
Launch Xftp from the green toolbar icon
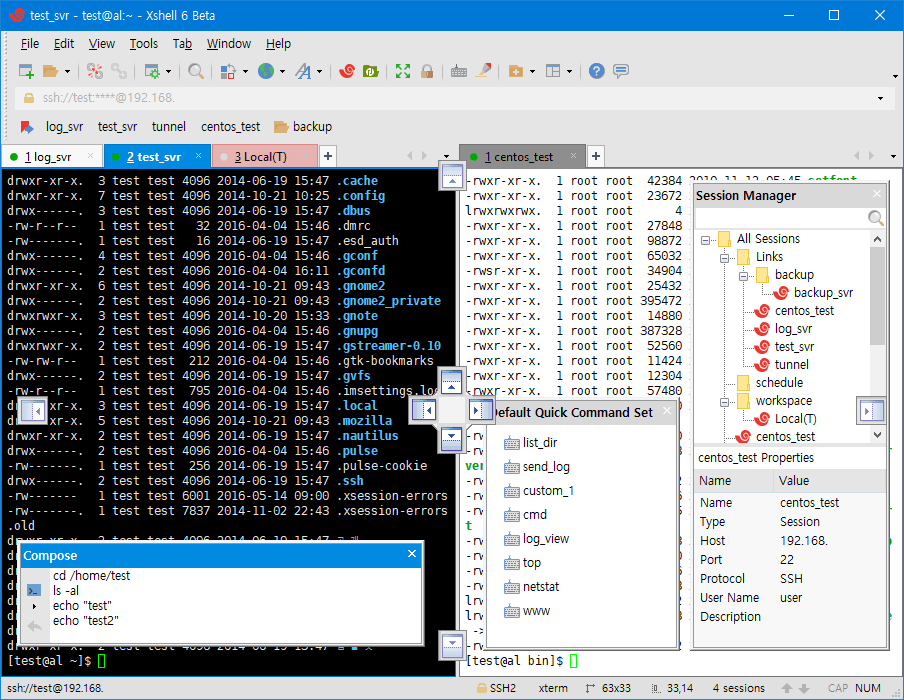[370, 71]
